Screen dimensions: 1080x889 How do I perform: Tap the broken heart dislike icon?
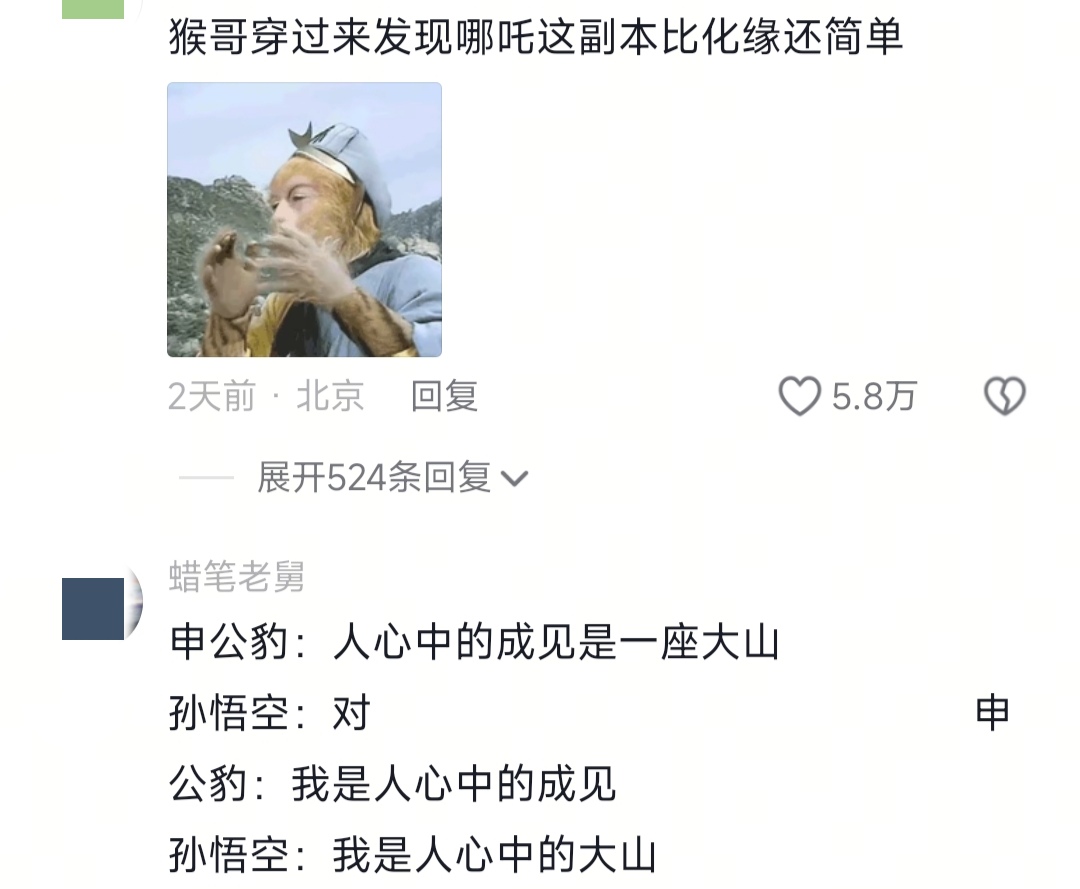pyautogui.click(x=1005, y=396)
